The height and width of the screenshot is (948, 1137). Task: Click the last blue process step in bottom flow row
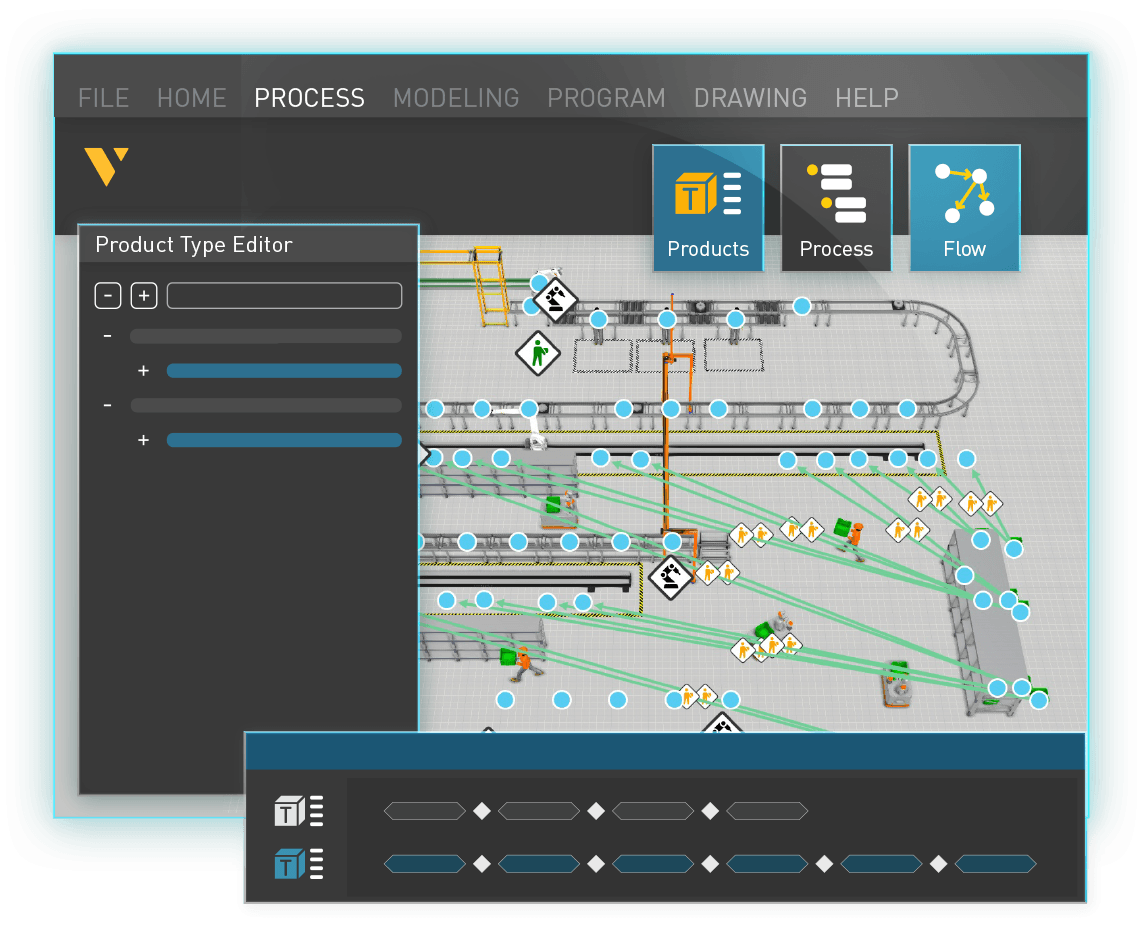click(996, 864)
